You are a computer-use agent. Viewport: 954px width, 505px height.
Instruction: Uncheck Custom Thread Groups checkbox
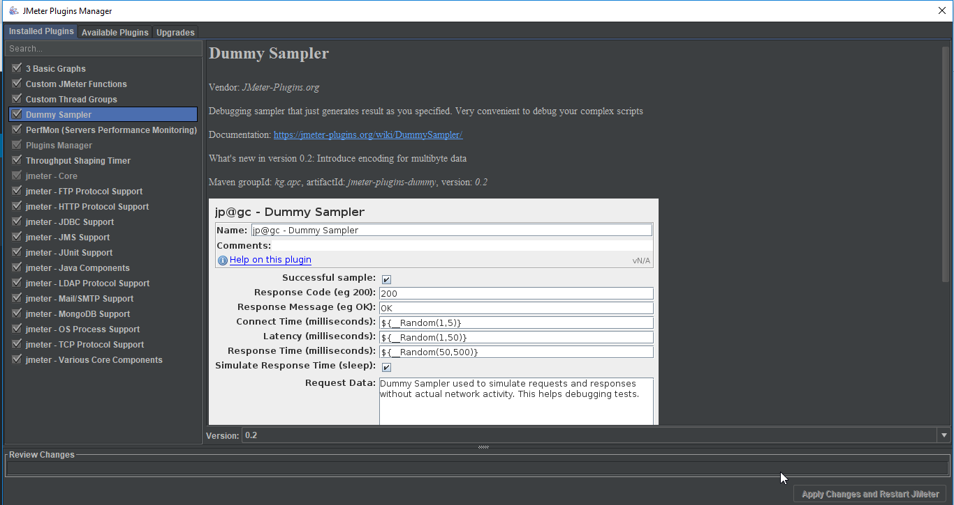[17, 99]
